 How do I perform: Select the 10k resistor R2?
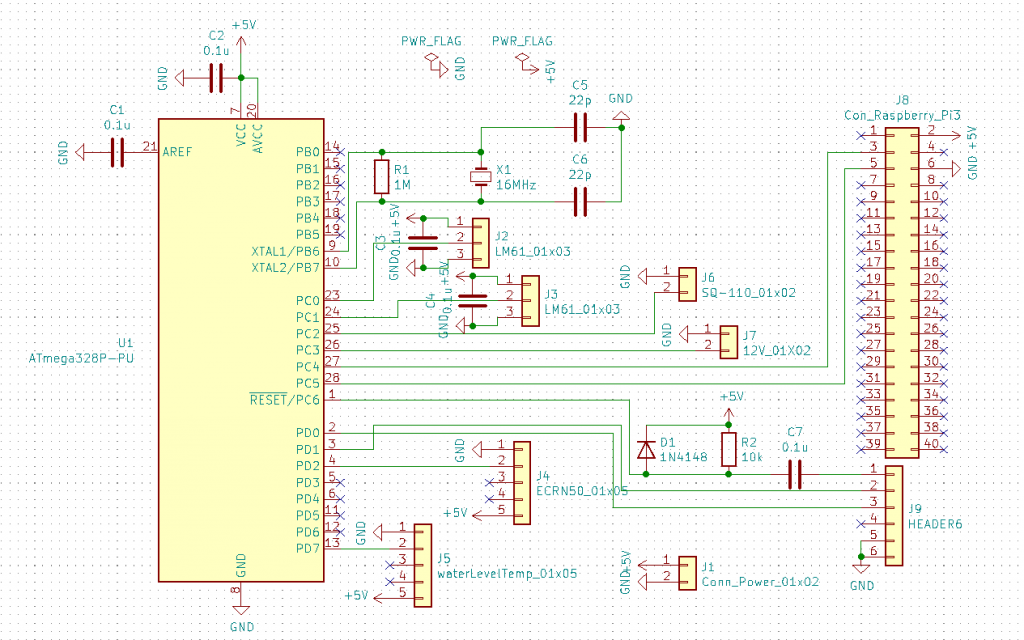coord(729,446)
